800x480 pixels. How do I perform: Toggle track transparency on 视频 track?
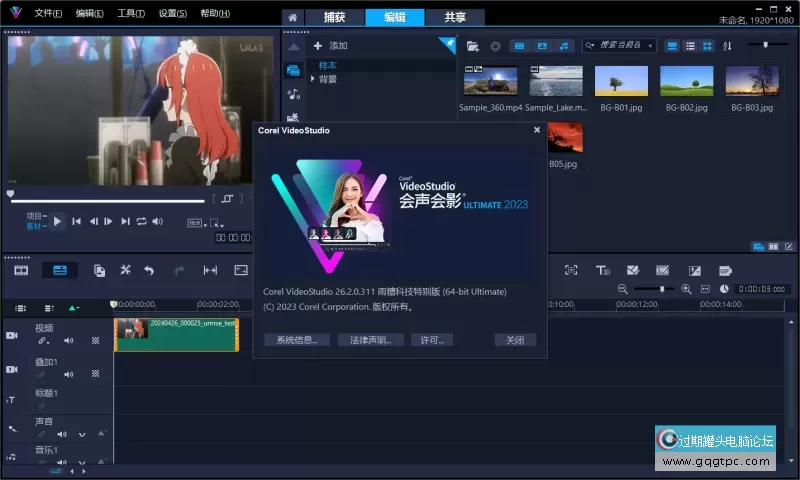click(x=95, y=341)
